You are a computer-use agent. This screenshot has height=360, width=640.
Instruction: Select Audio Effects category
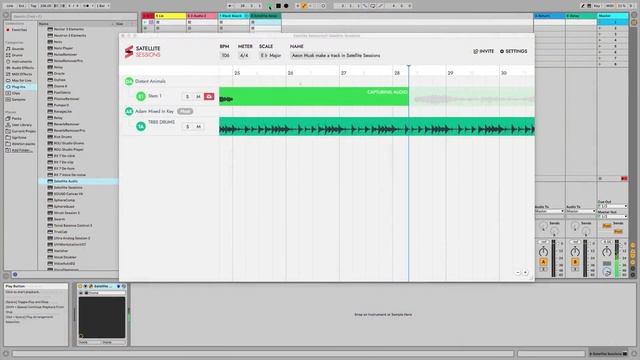tap(22, 68)
